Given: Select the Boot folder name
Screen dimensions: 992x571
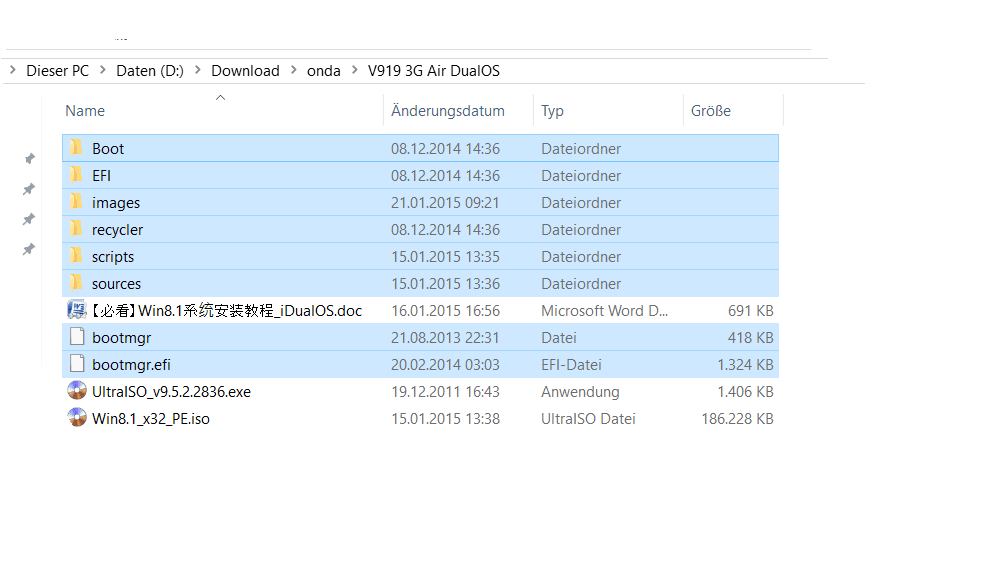Looking at the screenshot, I should 108,149.
